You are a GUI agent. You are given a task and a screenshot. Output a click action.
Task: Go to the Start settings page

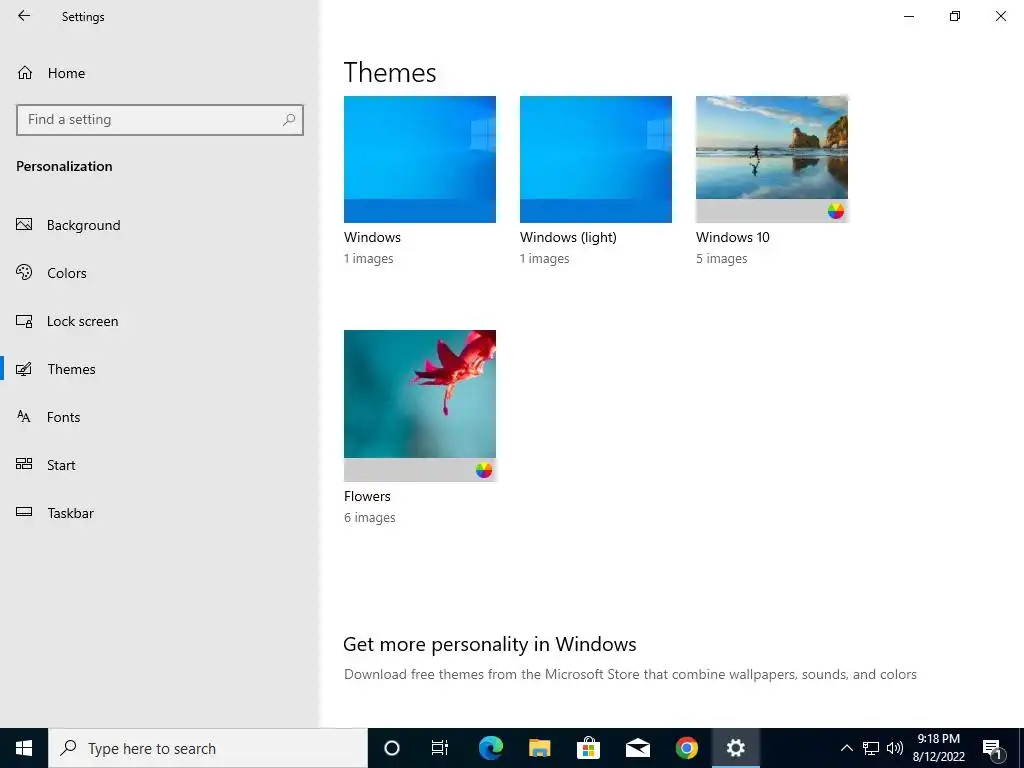[x=160, y=465]
